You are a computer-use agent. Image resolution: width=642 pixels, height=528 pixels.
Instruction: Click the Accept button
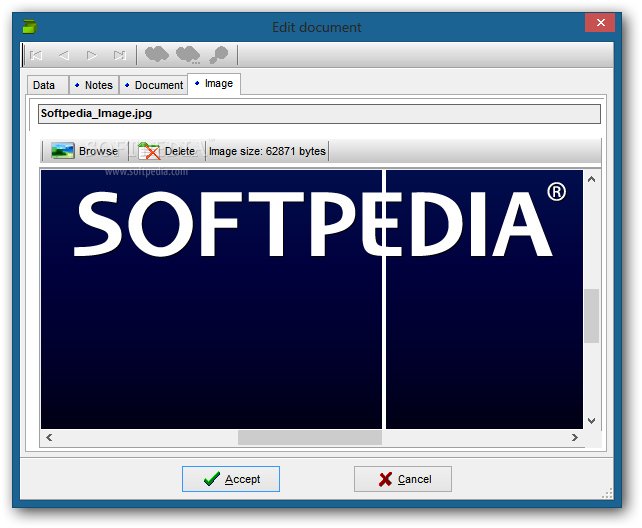click(231, 479)
